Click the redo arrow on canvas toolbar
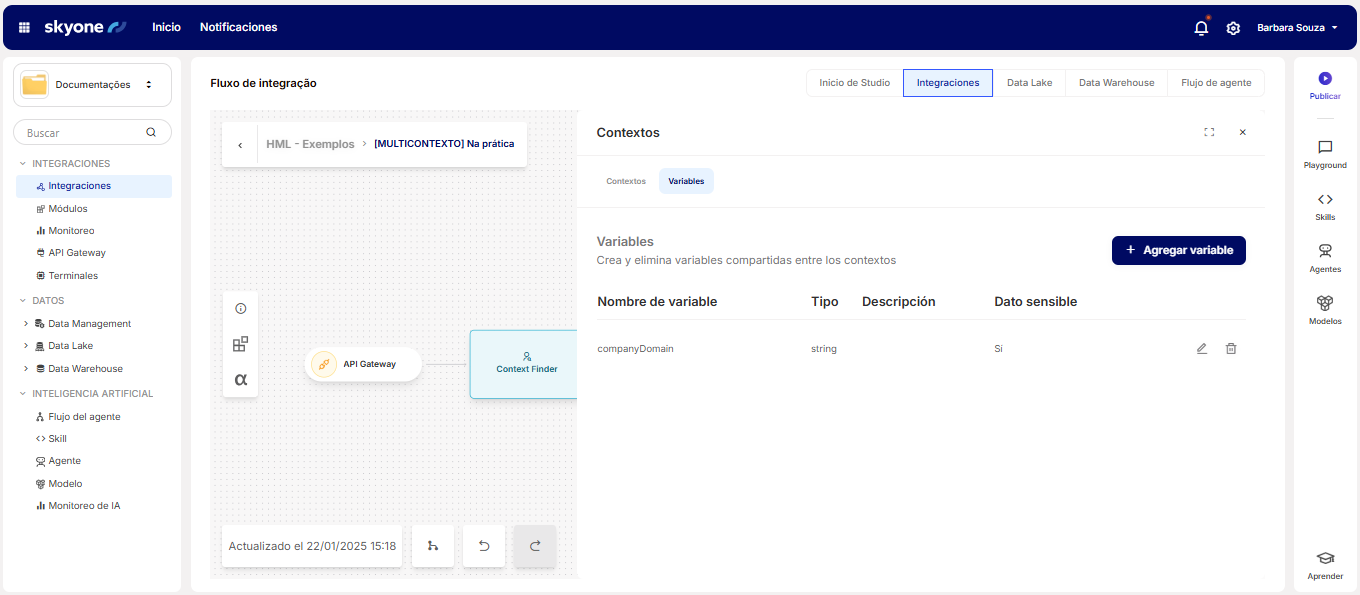Image resolution: width=1360 pixels, height=595 pixels. [535, 546]
